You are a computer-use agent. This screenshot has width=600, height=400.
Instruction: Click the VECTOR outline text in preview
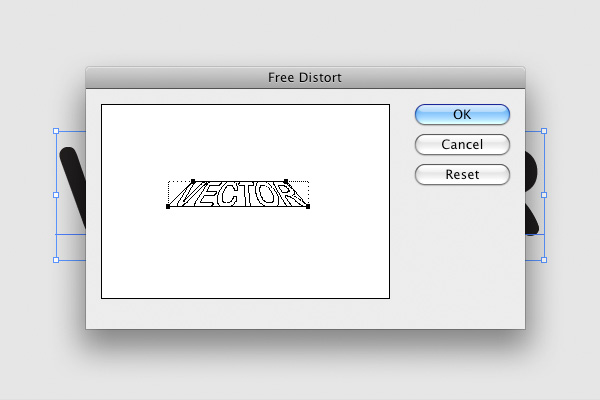(238, 195)
